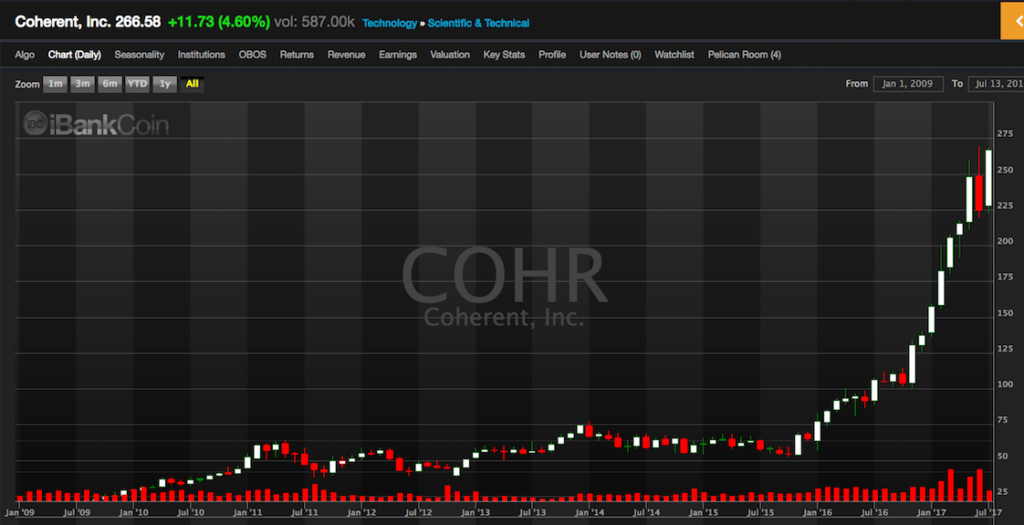1024x525 pixels.
Task: Click the Jan '09 axis label
Action: 18,514
